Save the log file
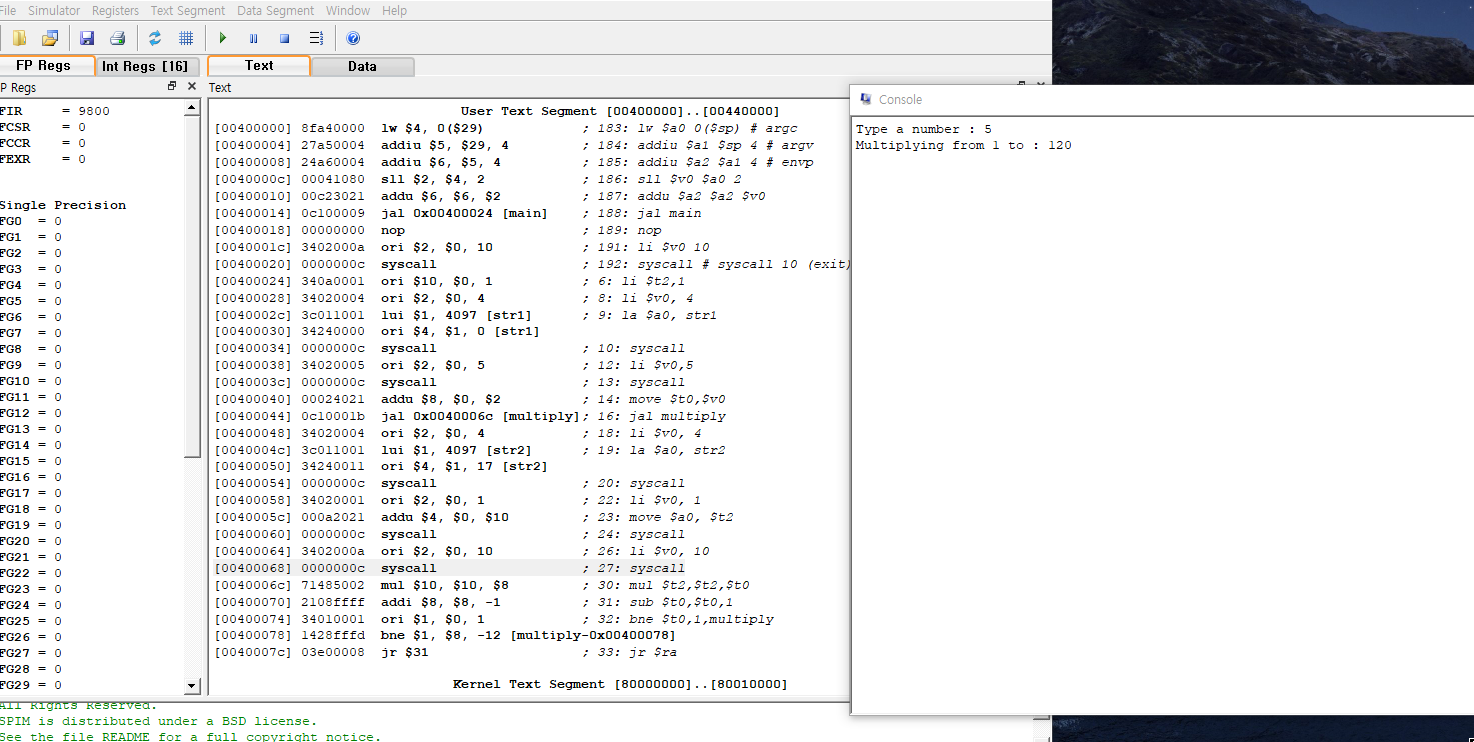Screen dimensions: 1474x742 [87, 38]
